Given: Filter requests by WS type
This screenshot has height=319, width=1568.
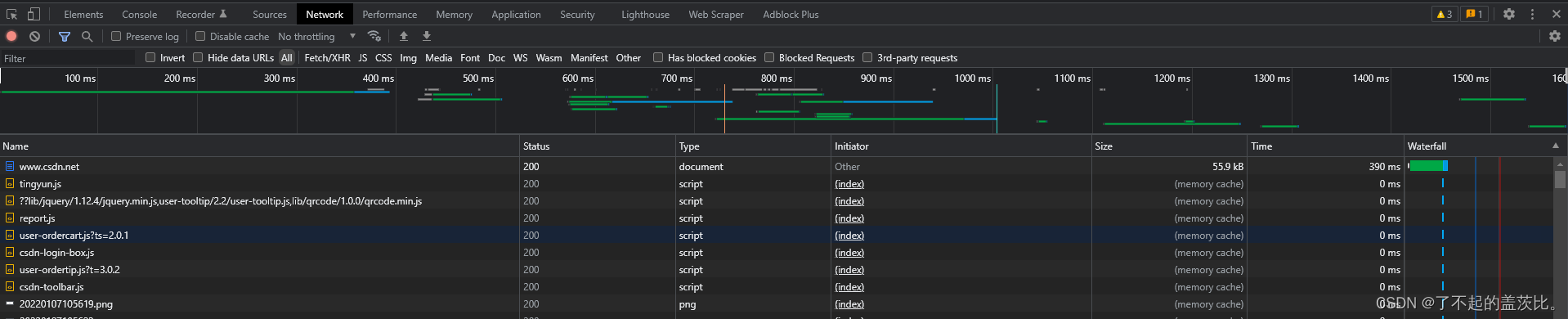Looking at the screenshot, I should [x=520, y=57].
